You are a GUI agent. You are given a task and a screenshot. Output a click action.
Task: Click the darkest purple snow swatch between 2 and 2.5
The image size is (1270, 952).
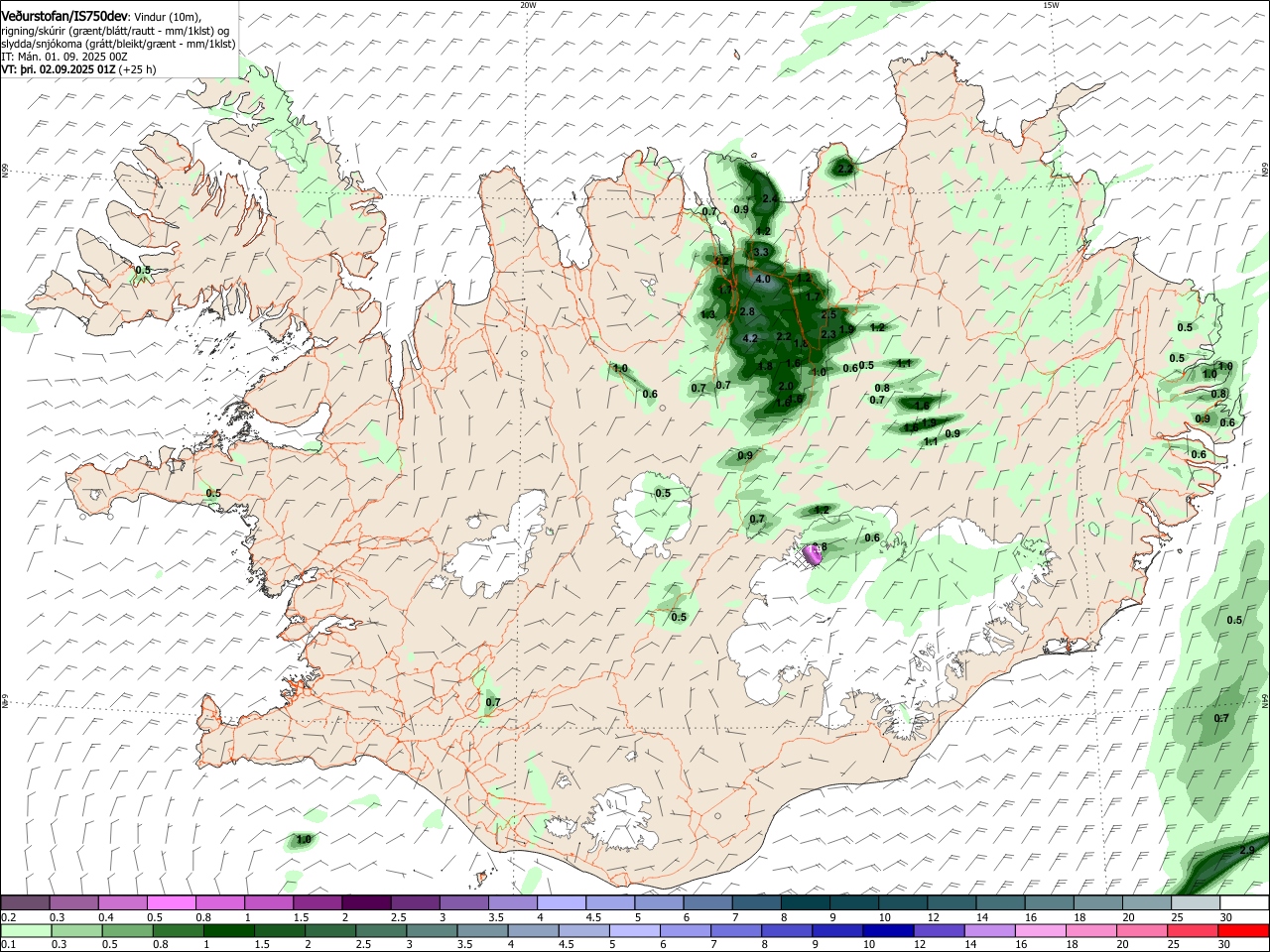point(365,902)
